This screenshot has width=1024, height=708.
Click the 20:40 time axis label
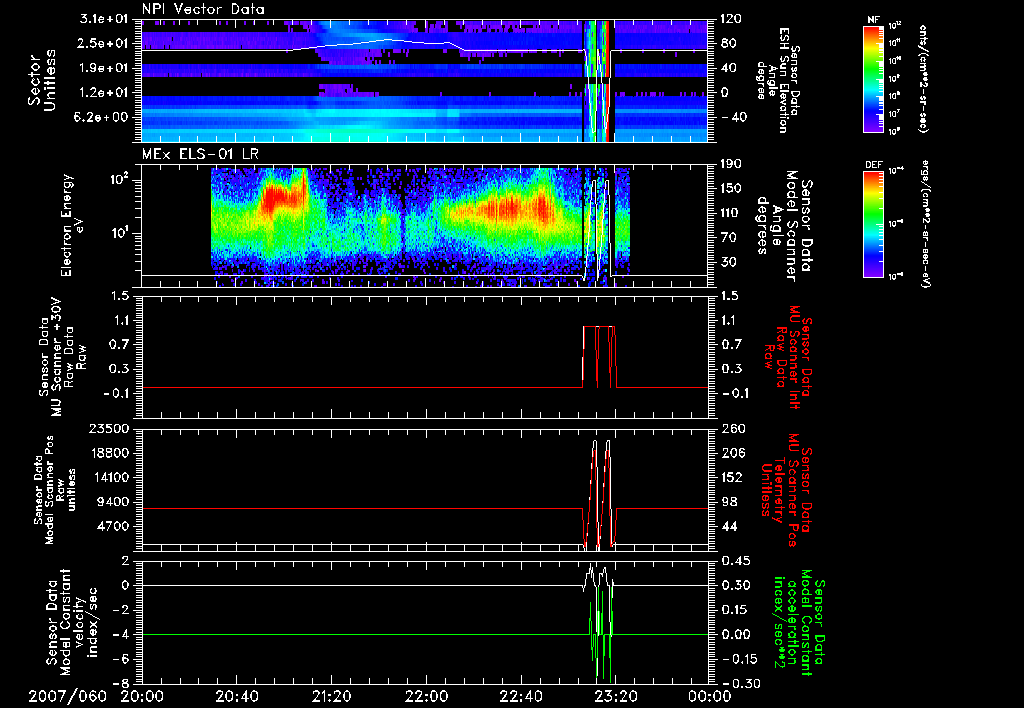[x=236, y=696]
